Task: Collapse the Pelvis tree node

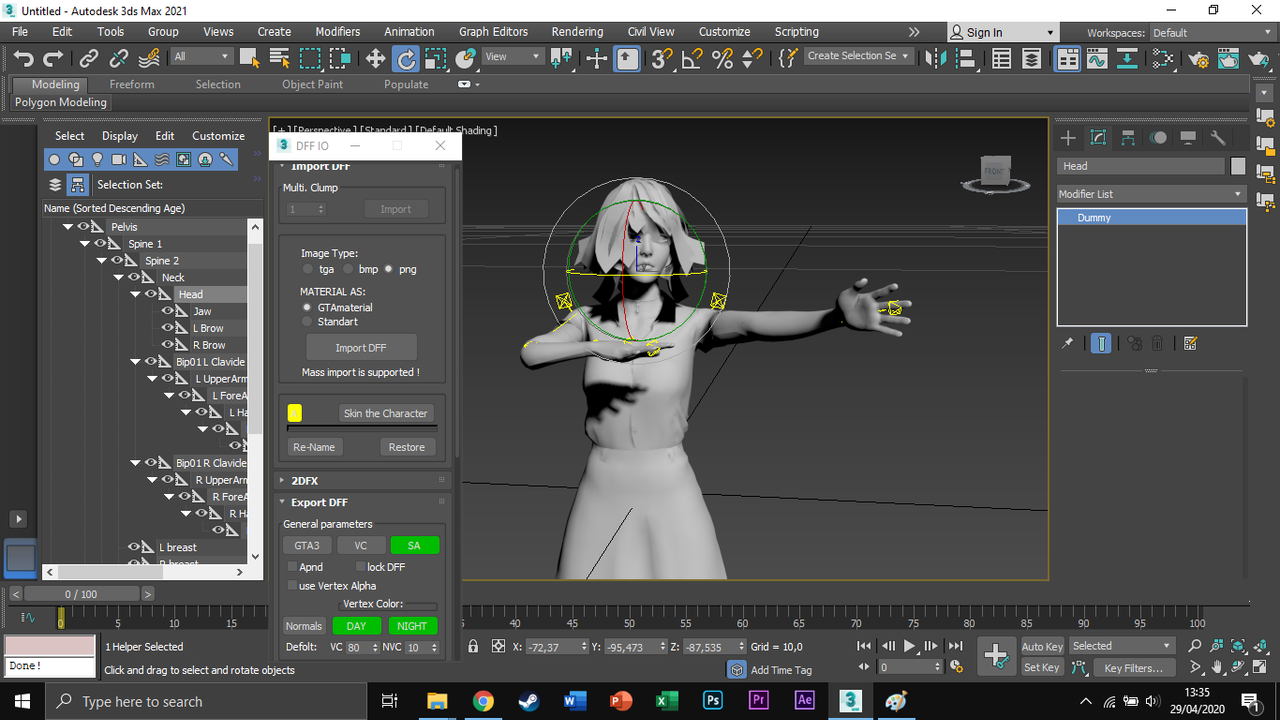Action: coord(68,227)
